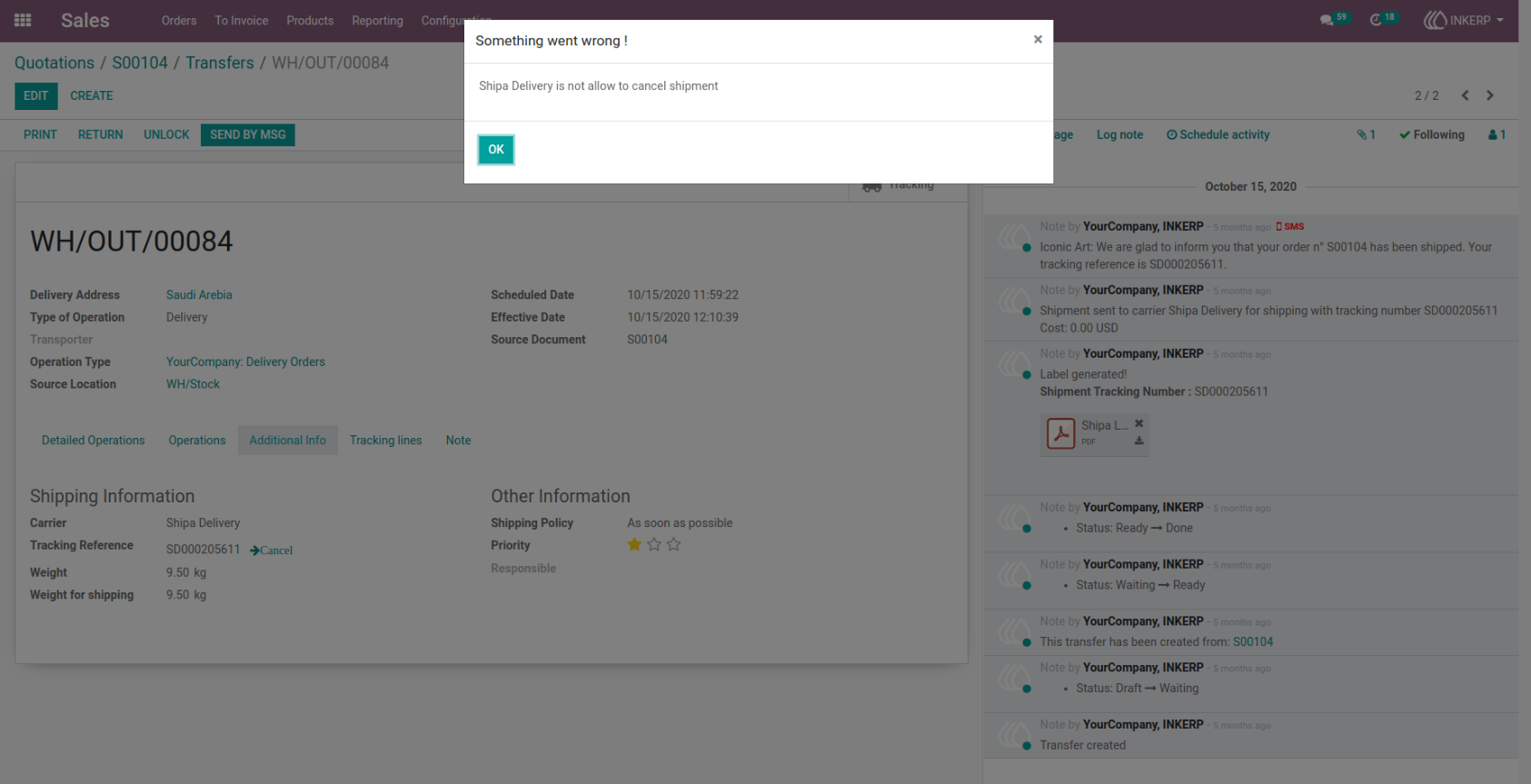
Task: Show the followers person icon
Action: (x=1496, y=134)
